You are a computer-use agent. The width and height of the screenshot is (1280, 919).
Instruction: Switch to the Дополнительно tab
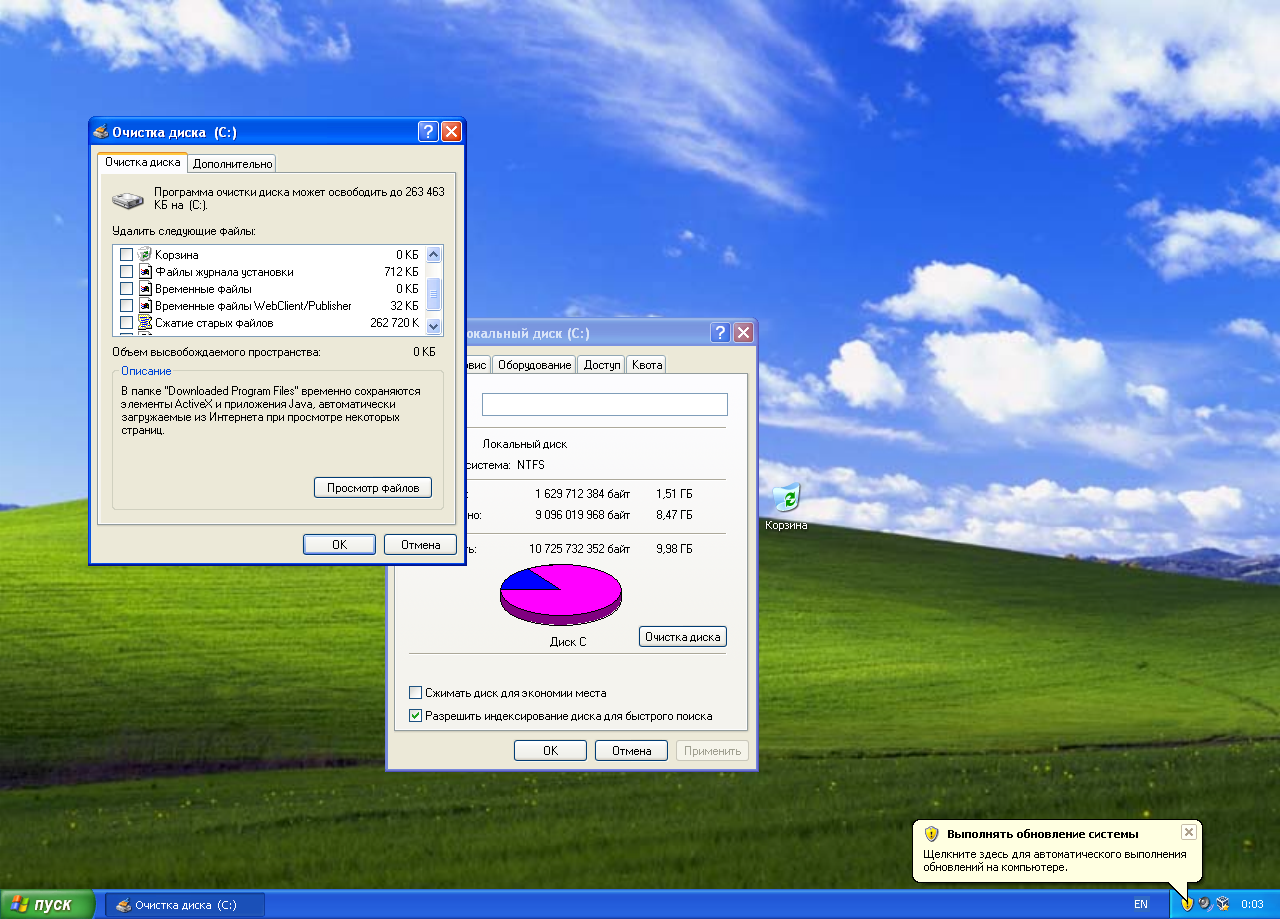coord(232,164)
